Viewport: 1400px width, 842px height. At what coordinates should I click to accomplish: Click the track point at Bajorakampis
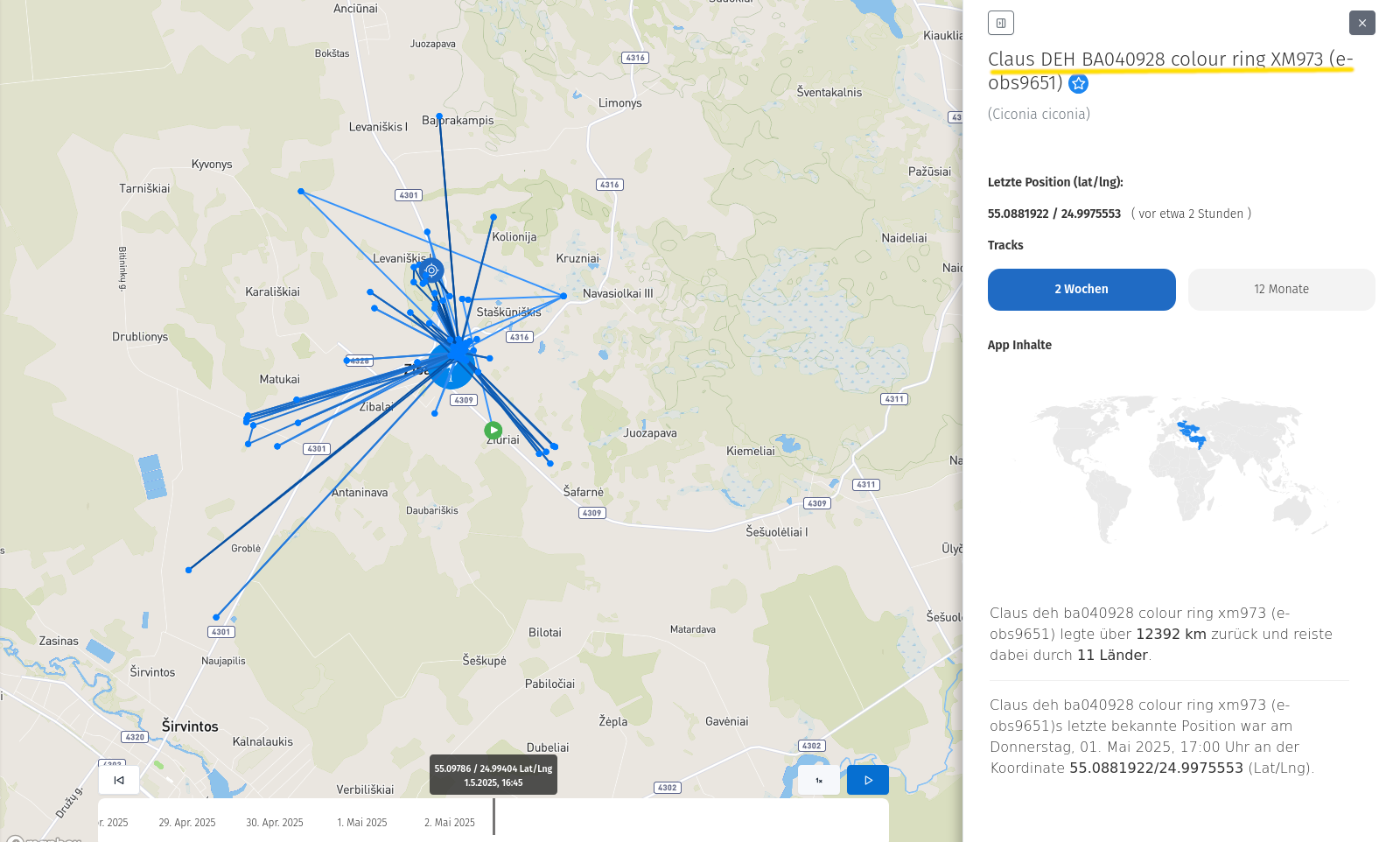coord(439,116)
